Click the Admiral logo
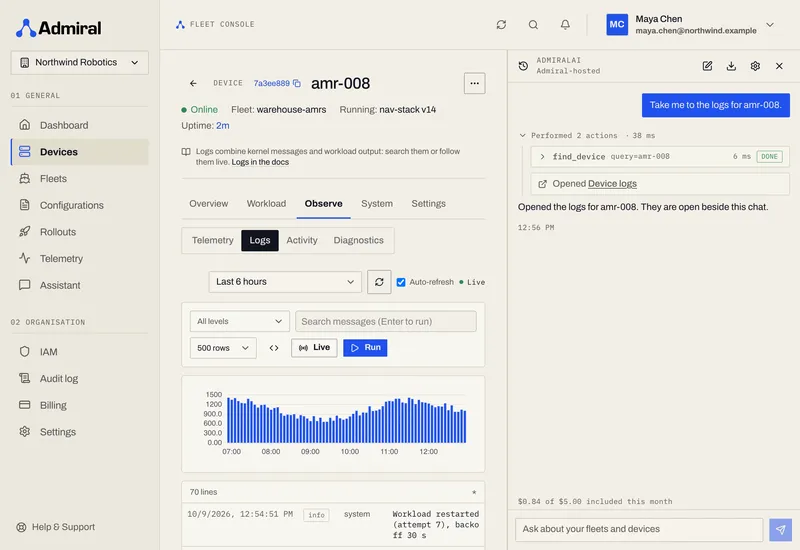 pos(58,28)
